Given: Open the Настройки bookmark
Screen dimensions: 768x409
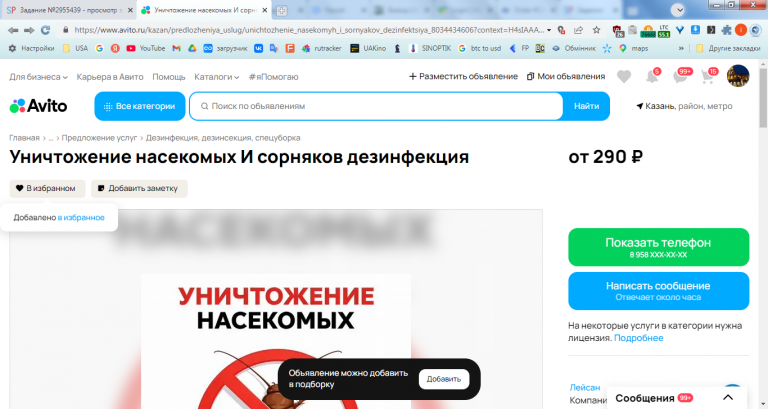Looking at the screenshot, I should 31,48.
